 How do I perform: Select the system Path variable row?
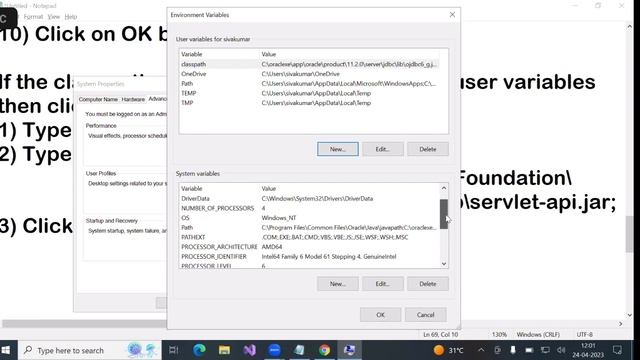309,228
